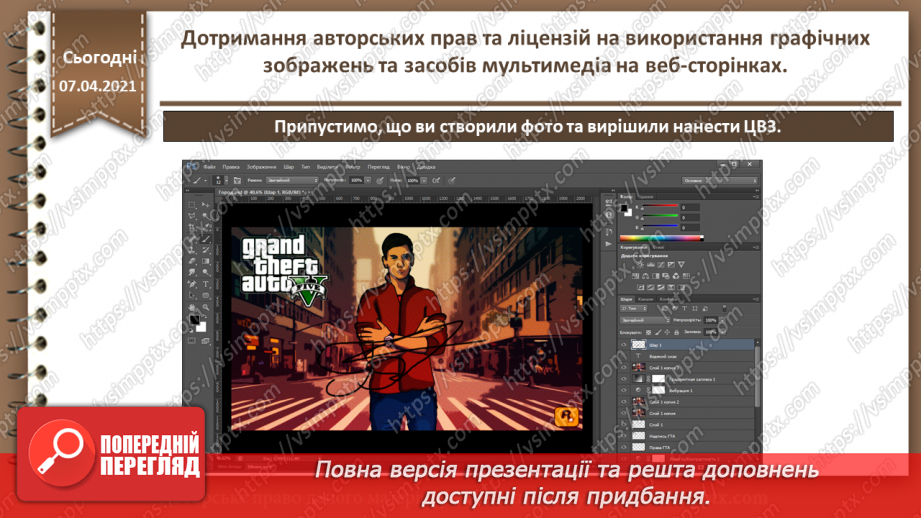
Task: Select the Gradient tool
Action: click(x=206, y=261)
